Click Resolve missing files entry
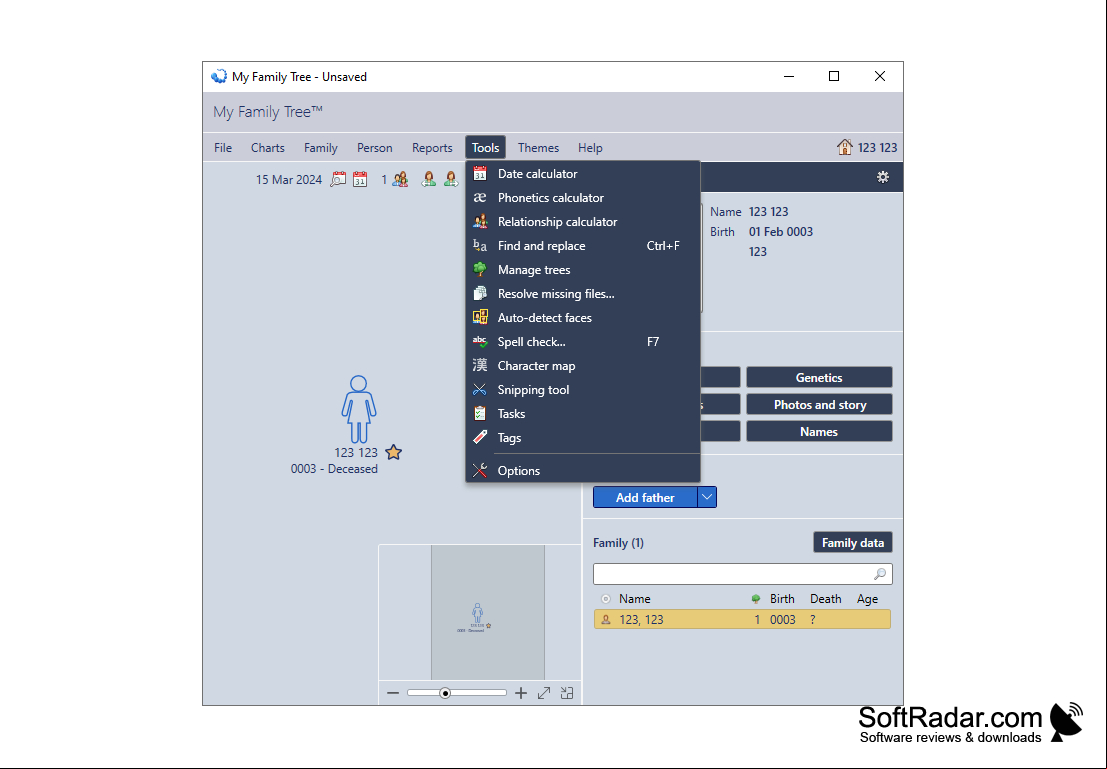 pyautogui.click(x=582, y=294)
